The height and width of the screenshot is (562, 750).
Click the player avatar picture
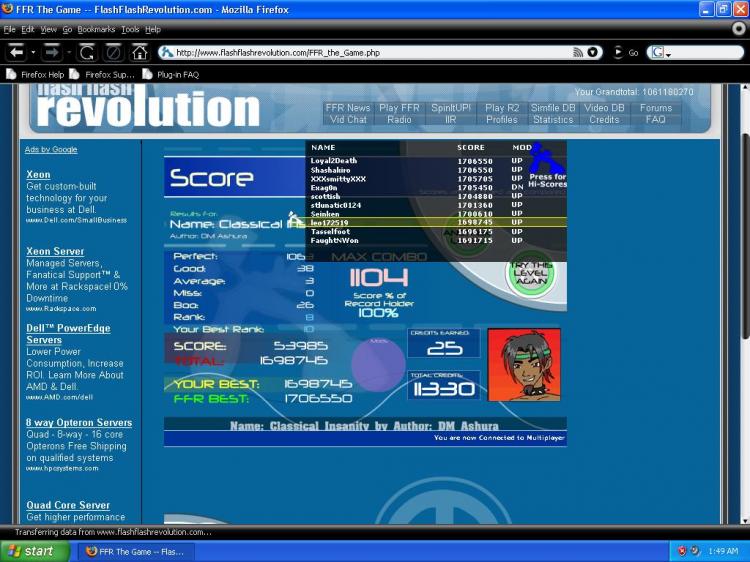pos(524,364)
